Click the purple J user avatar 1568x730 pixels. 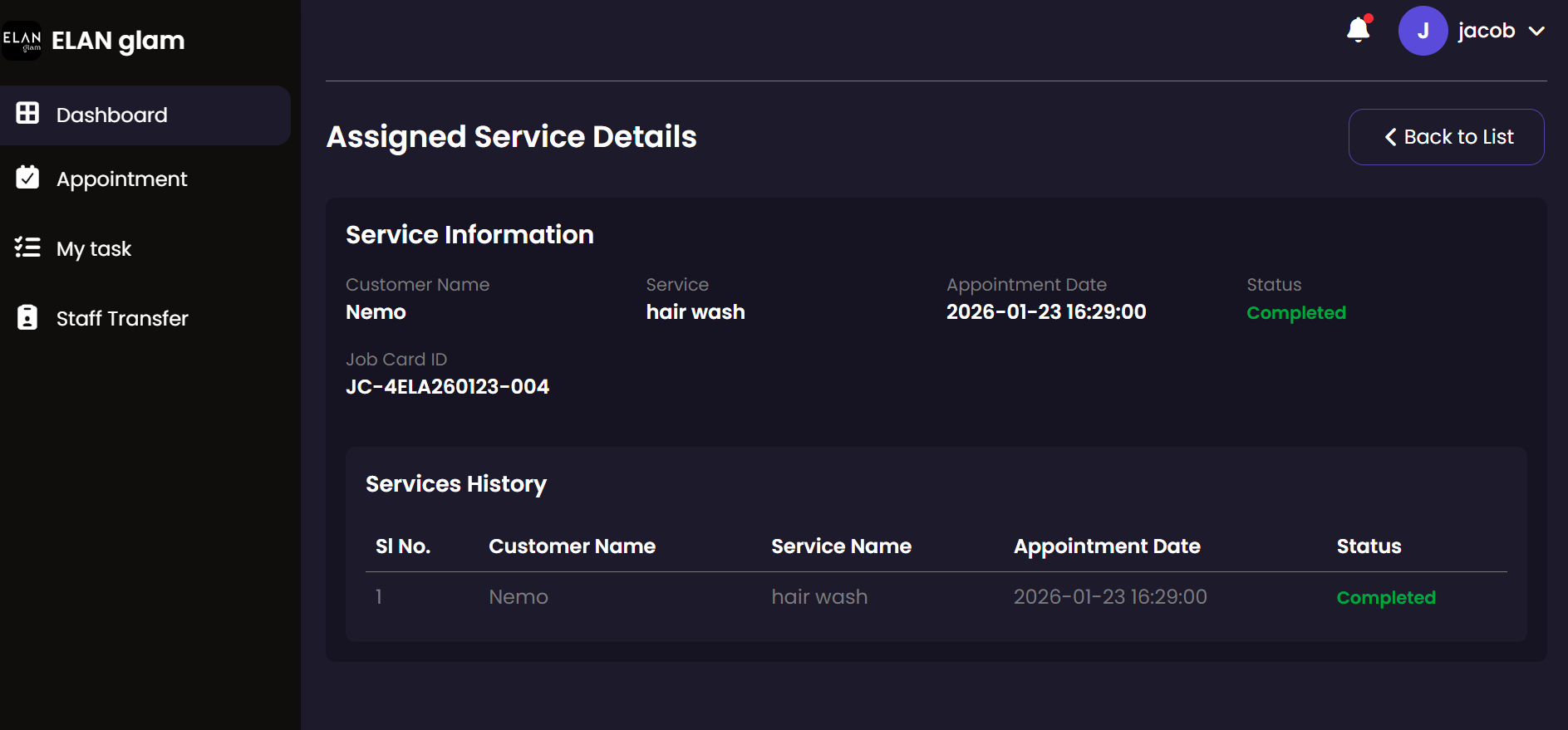(x=1423, y=31)
